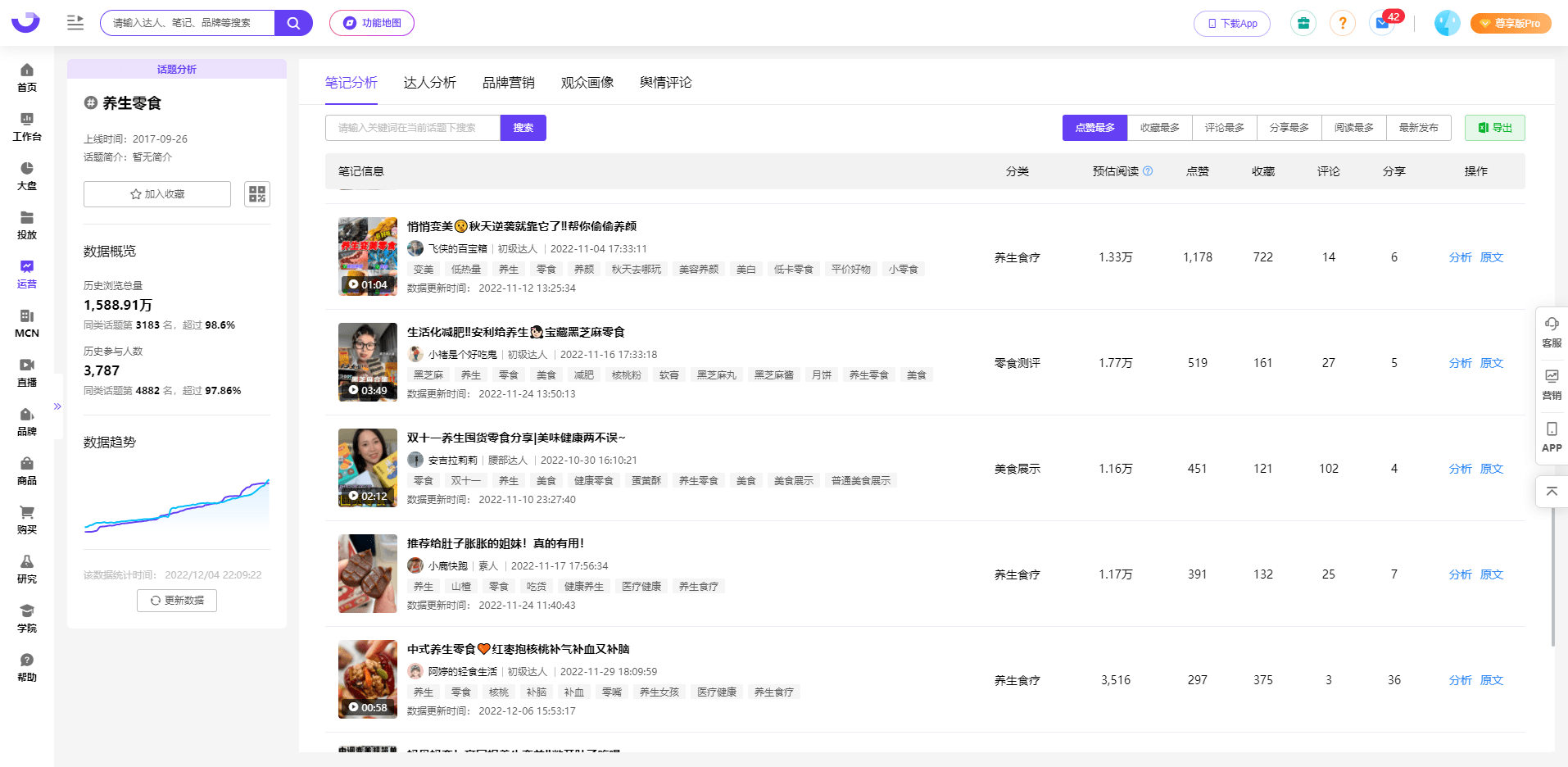Click the green 导出 export button

(1495, 128)
